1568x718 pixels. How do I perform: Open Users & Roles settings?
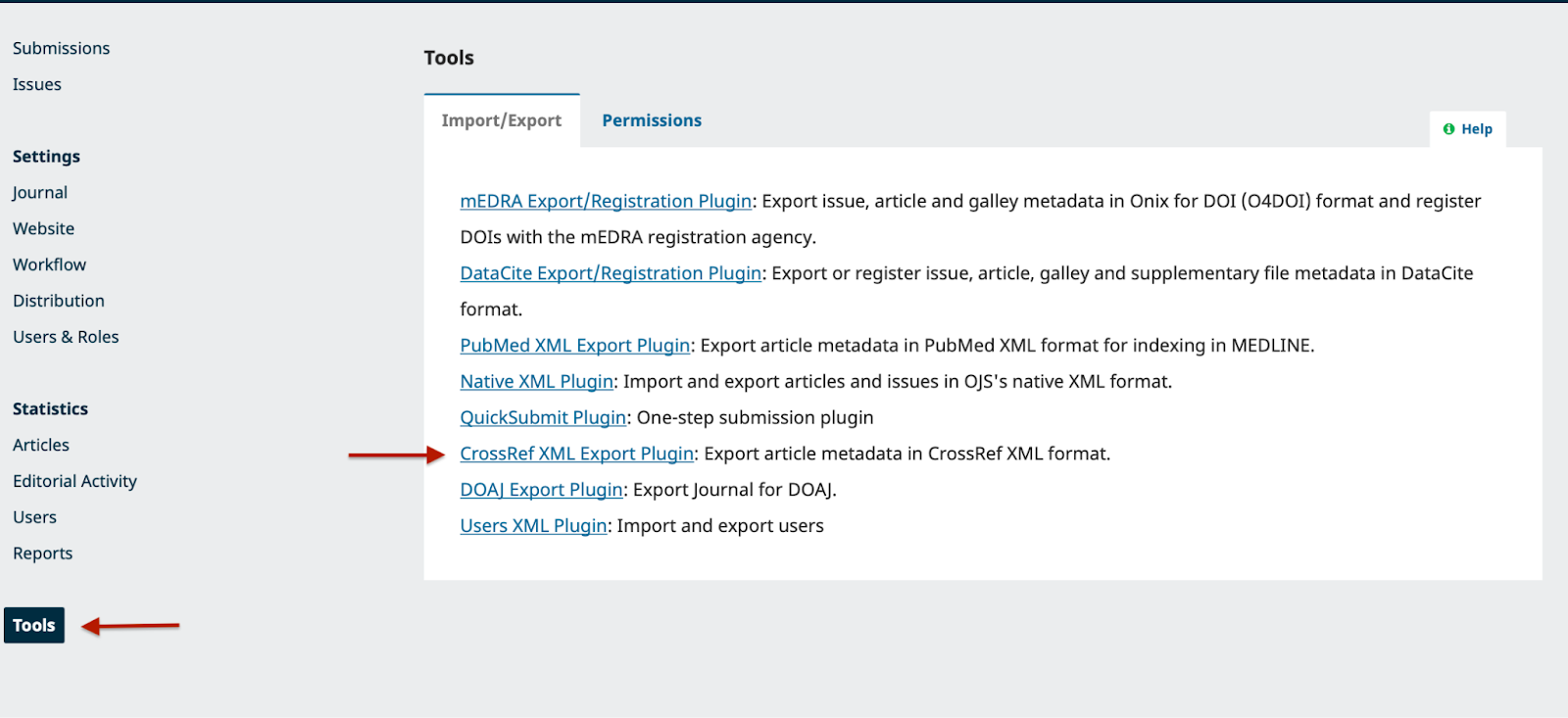click(66, 337)
